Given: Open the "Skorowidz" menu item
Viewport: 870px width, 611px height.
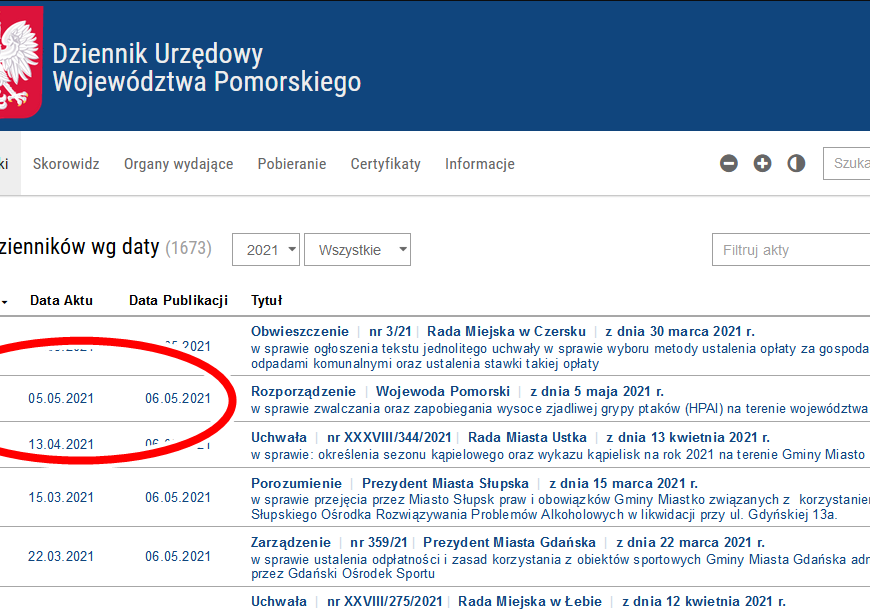Looking at the screenshot, I should coord(66,163).
